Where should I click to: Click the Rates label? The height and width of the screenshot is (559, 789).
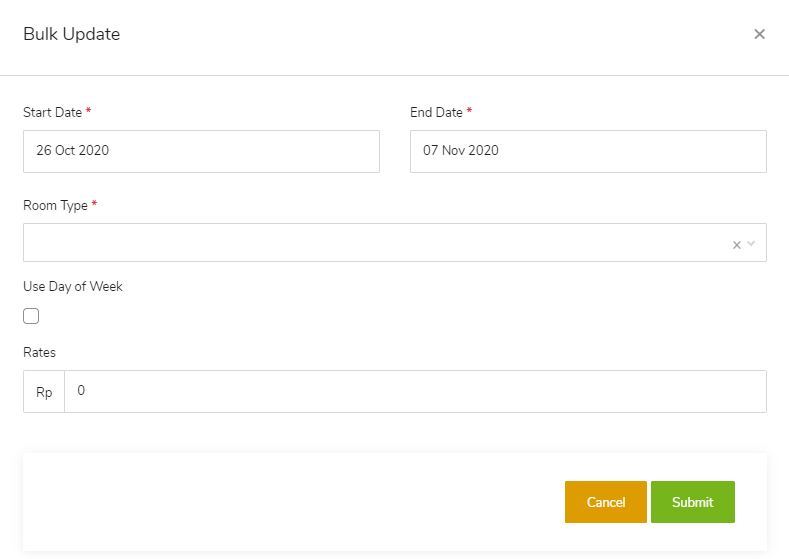(x=39, y=352)
